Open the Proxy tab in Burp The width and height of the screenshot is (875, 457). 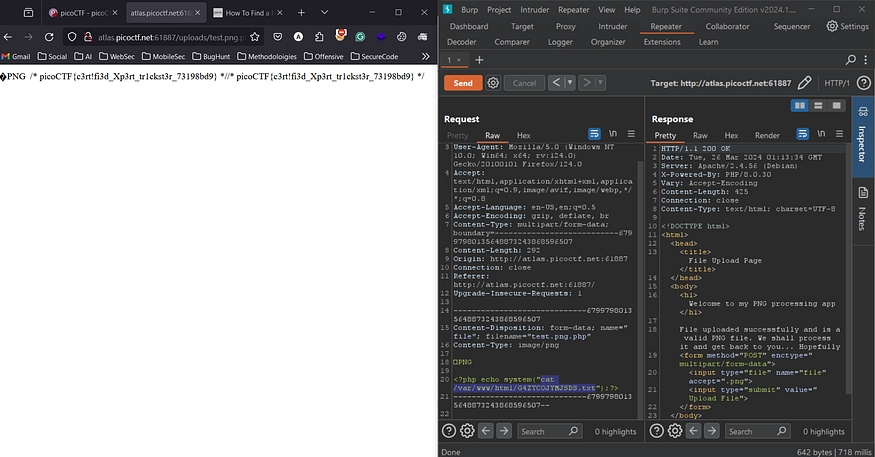point(566,26)
